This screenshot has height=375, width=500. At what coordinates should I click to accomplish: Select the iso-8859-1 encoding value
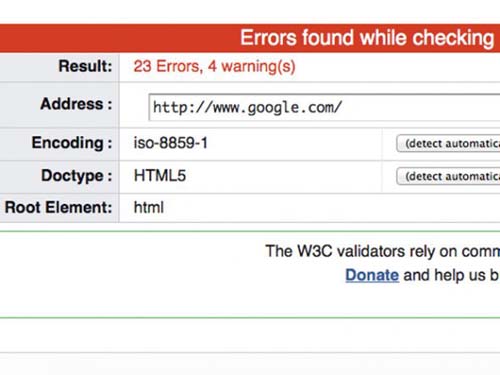[170, 143]
